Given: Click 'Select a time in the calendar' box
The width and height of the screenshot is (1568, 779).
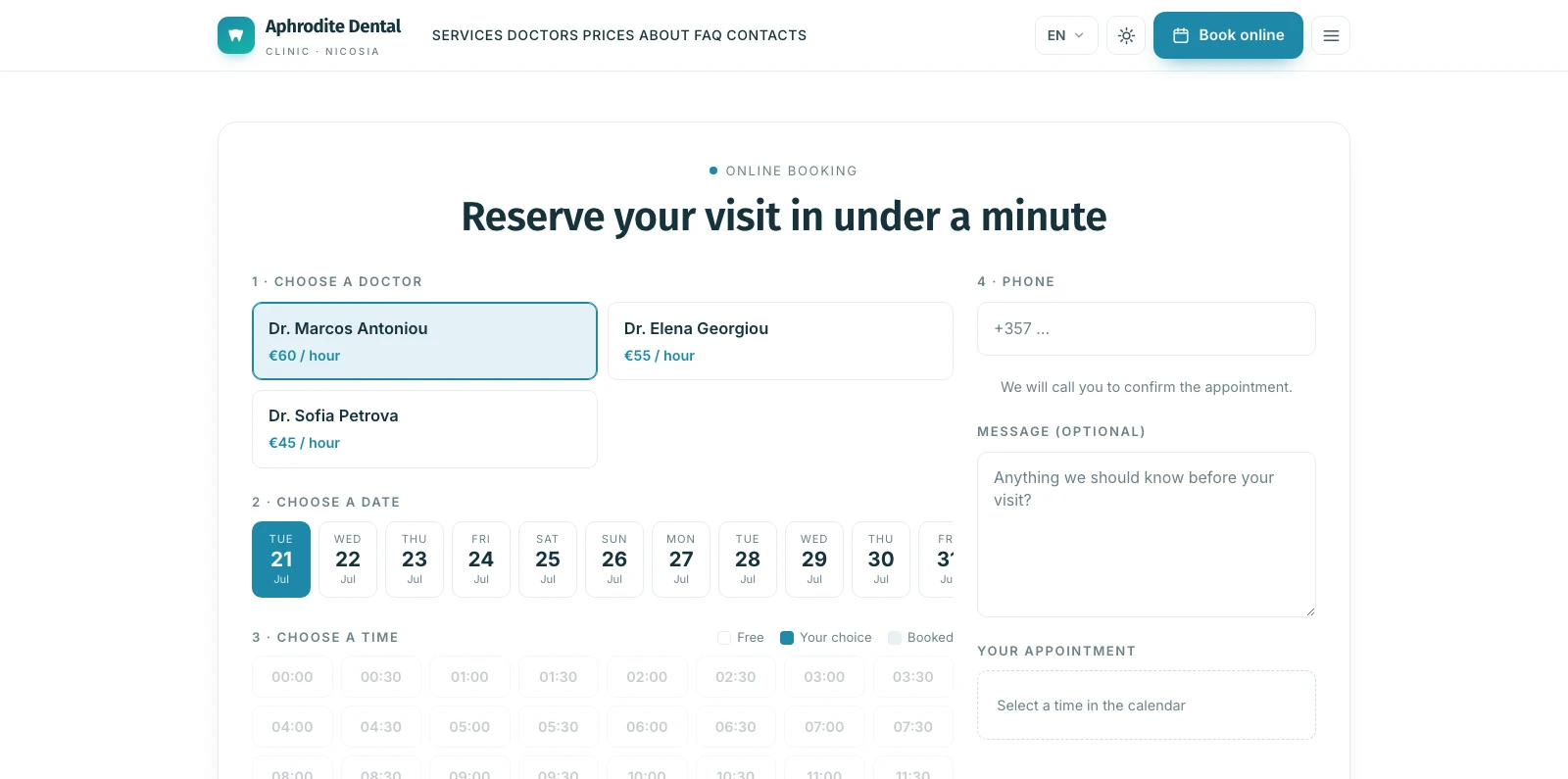Looking at the screenshot, I should [1147, 706].
